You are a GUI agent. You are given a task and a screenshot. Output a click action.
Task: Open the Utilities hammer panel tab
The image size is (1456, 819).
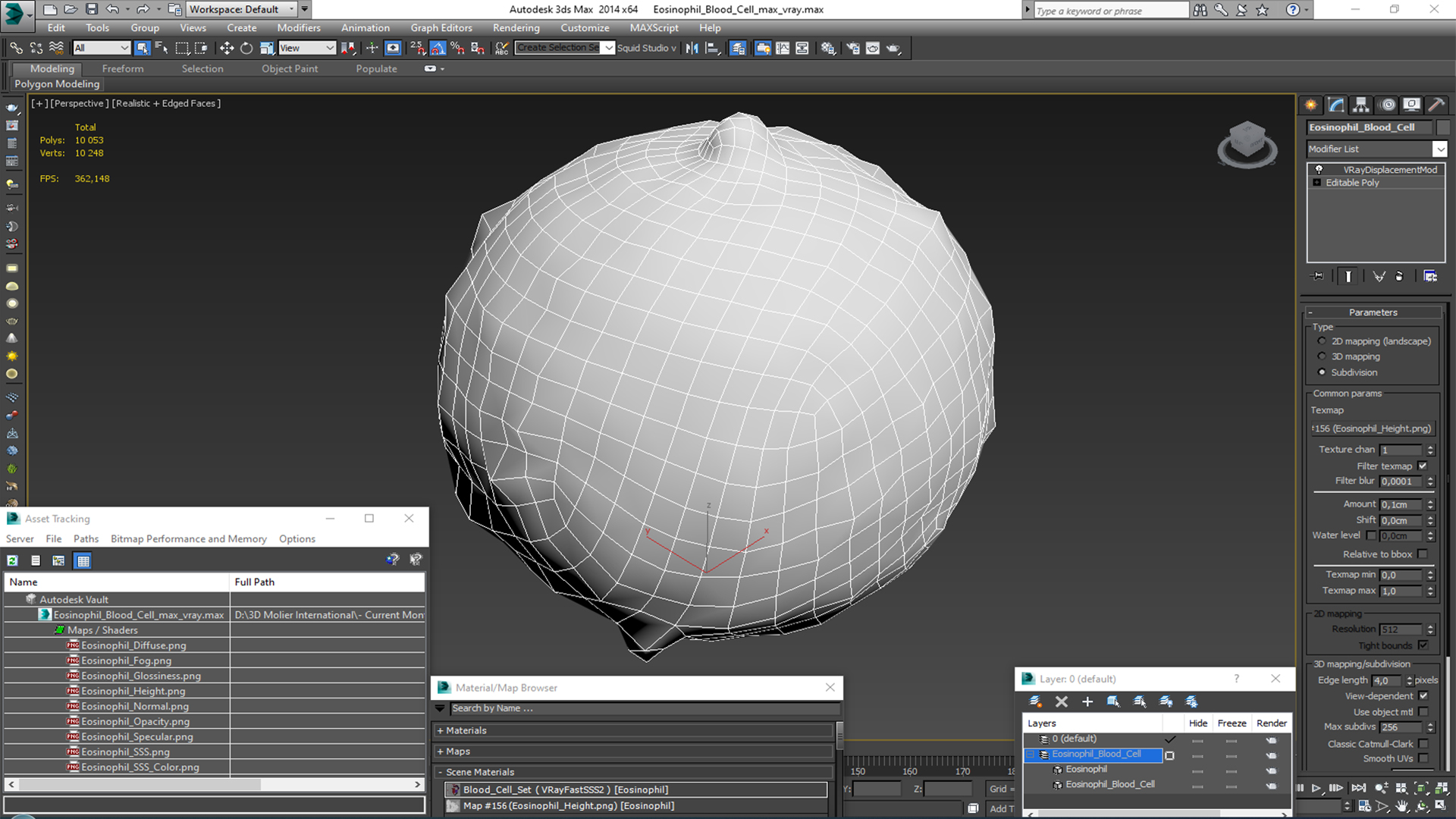coord(1436,105)
